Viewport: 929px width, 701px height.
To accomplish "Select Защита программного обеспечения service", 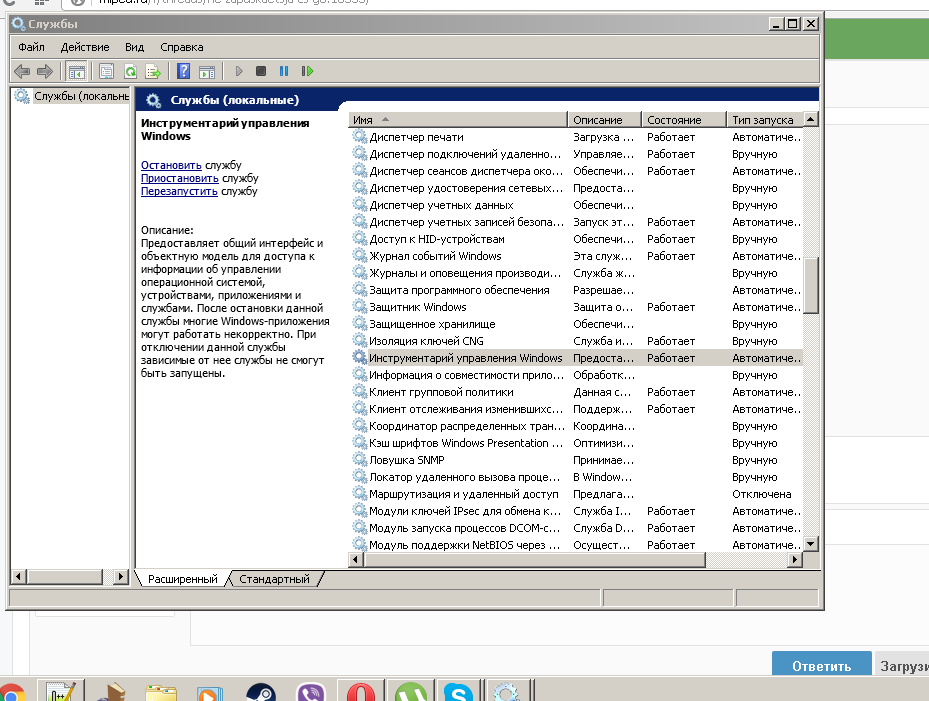I will click(459, 290).
